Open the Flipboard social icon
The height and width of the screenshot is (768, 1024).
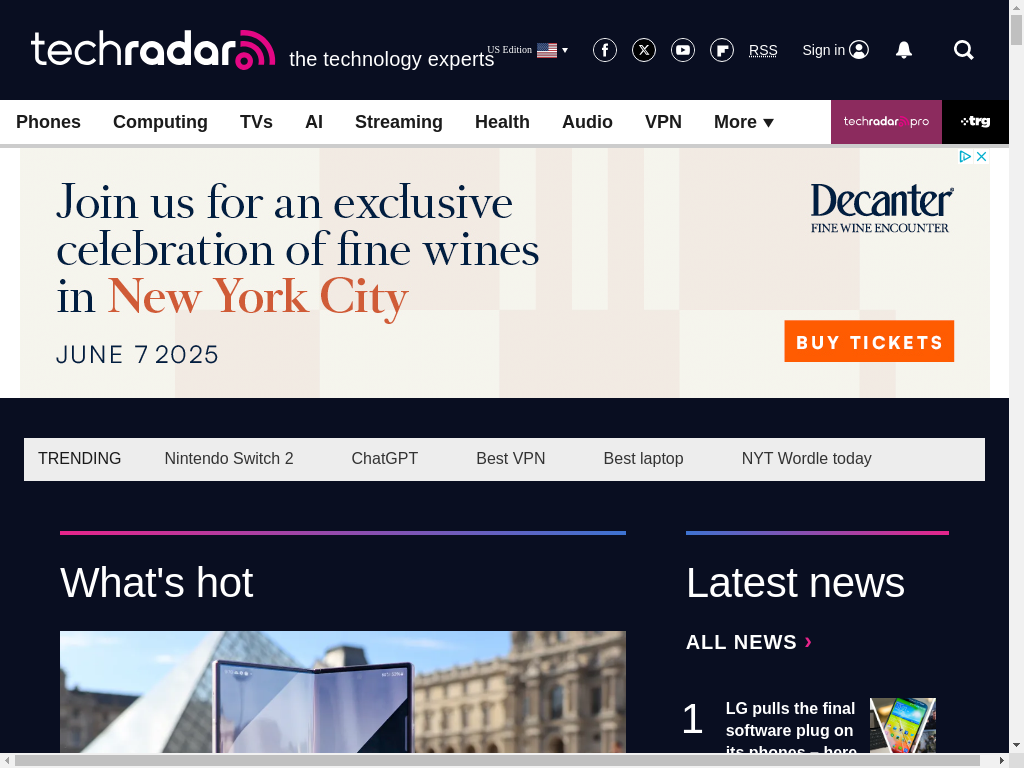click(x=722, y=50)
